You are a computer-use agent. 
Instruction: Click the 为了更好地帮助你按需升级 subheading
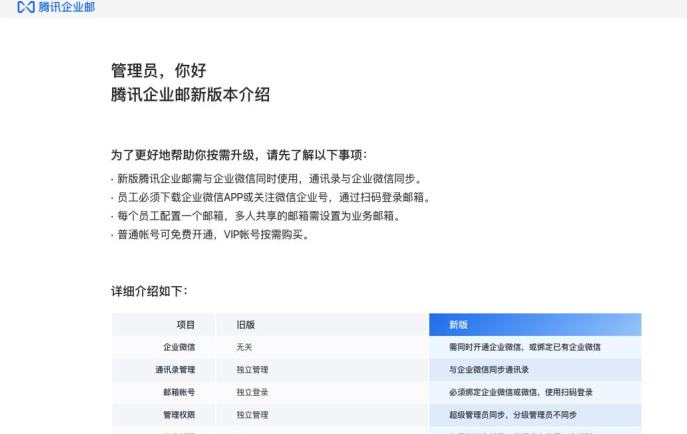[239, 155]
